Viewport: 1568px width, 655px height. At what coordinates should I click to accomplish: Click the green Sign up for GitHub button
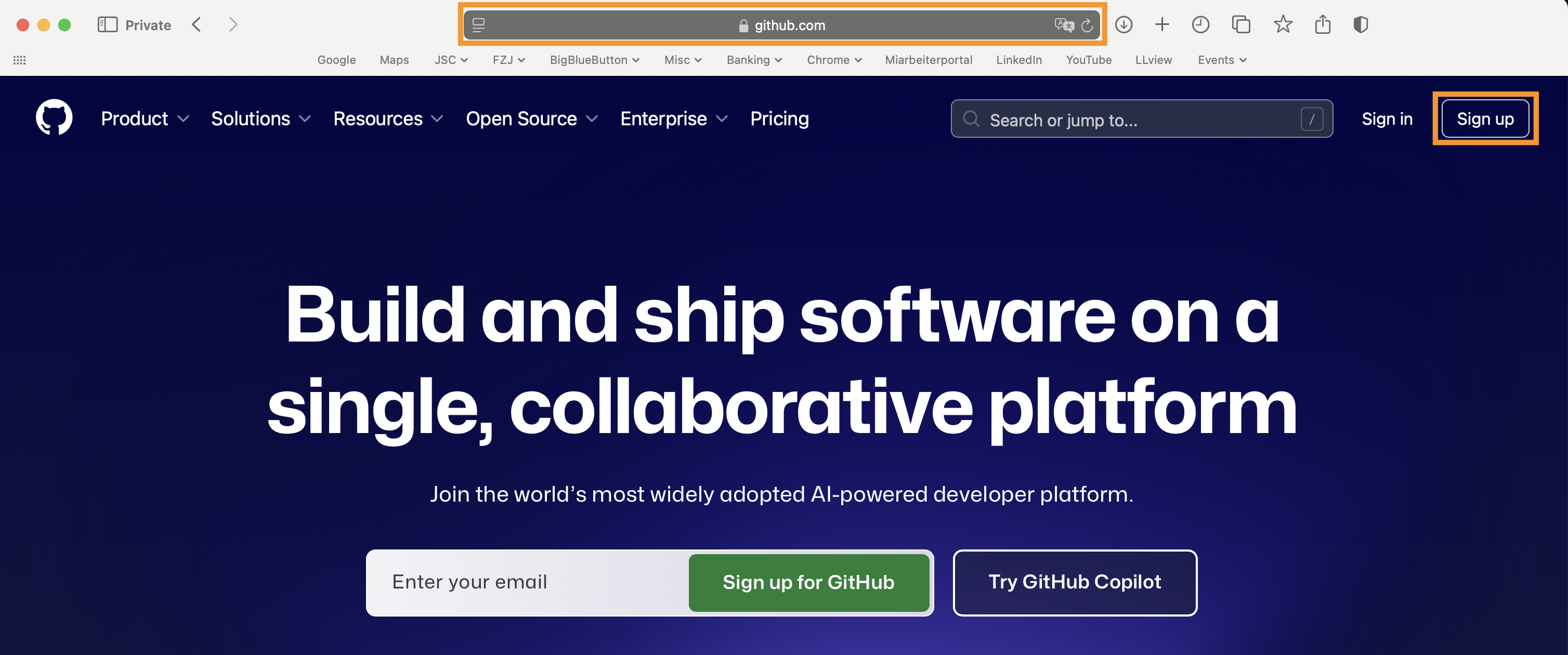point(808,582)
